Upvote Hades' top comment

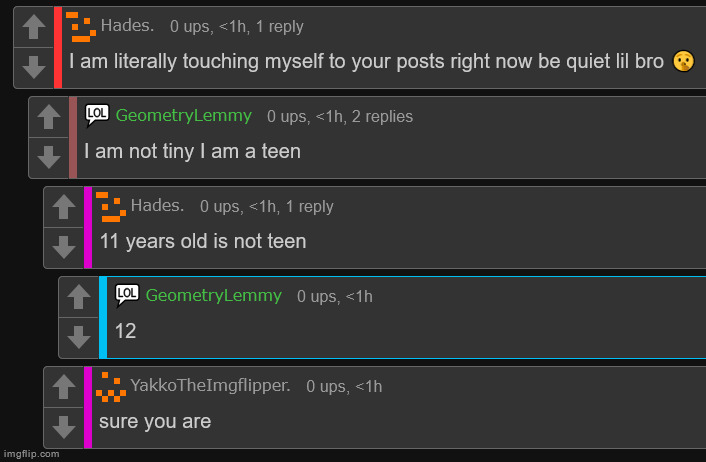tap(34, 27)
